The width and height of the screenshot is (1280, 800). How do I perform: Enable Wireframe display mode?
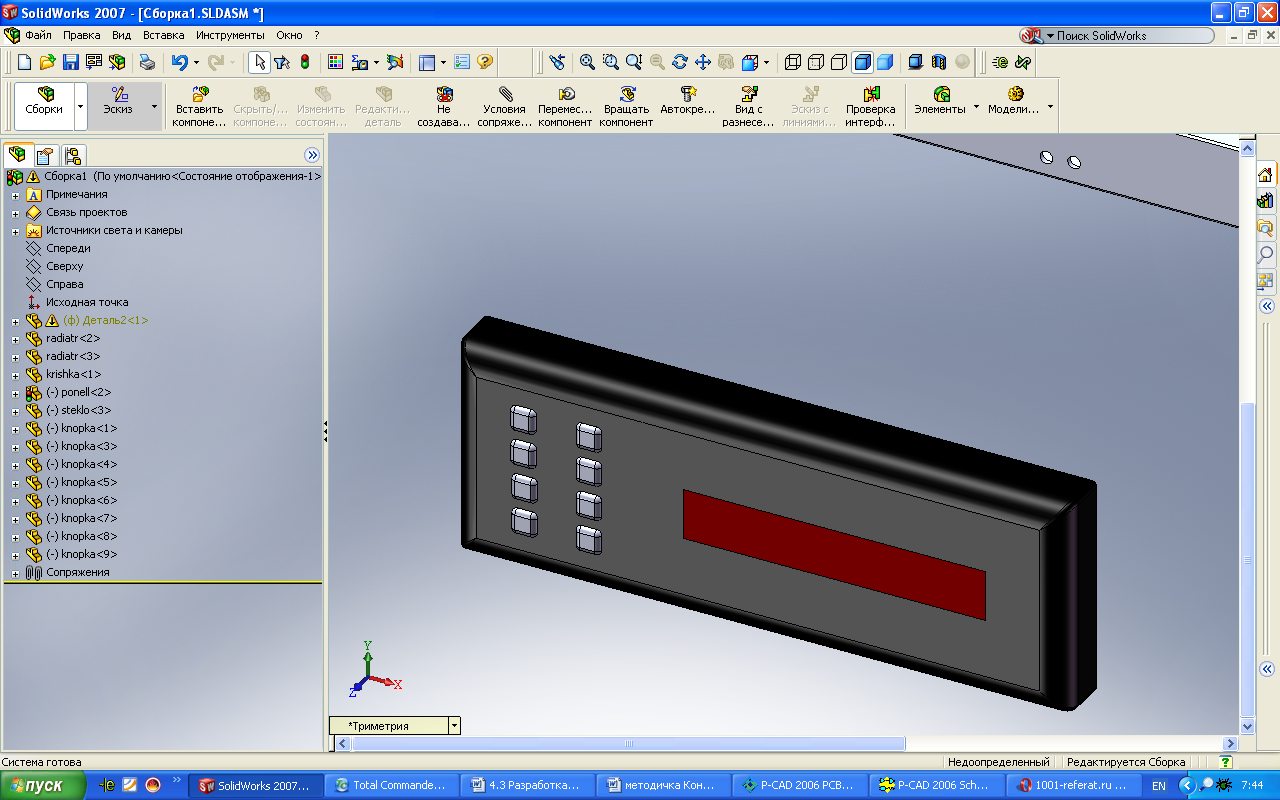(x=793, y=62)
